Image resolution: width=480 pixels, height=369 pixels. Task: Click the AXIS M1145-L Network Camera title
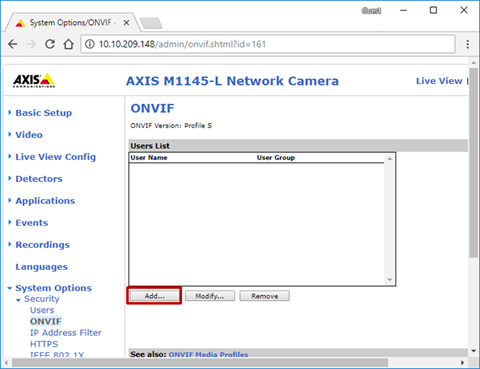click(x=232, y=81)
